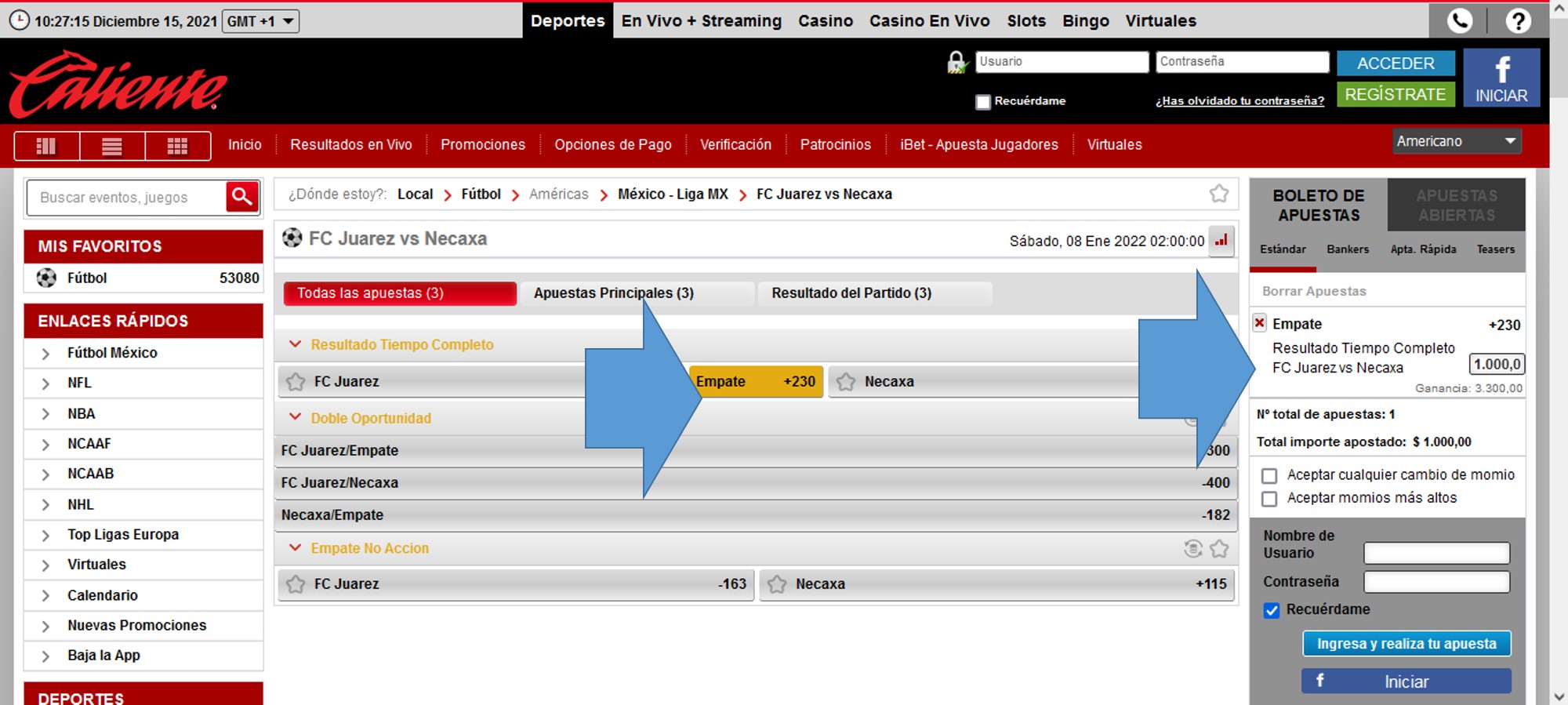Click the padlock icon next to Usuario
The width and height of the screenshot is (1568, 705).
[x=956, y=62]
